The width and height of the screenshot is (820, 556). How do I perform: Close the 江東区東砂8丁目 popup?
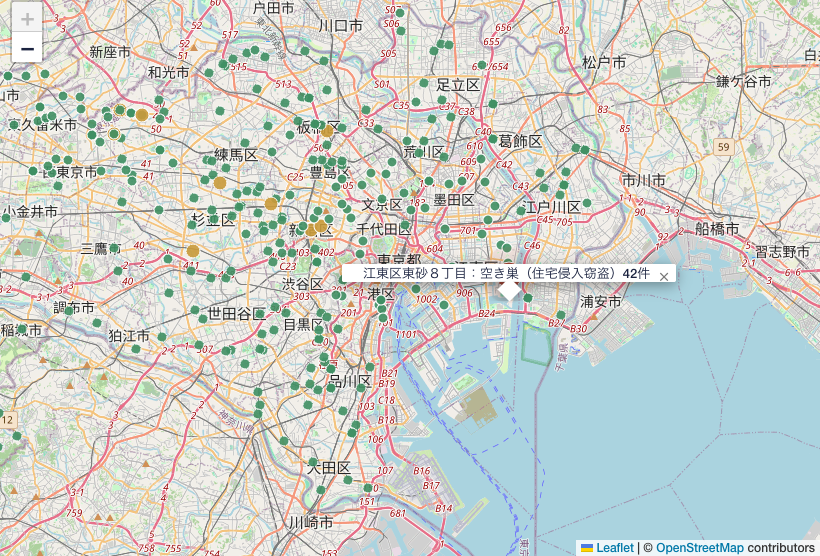pyautogui.click(x=664, y=277)
